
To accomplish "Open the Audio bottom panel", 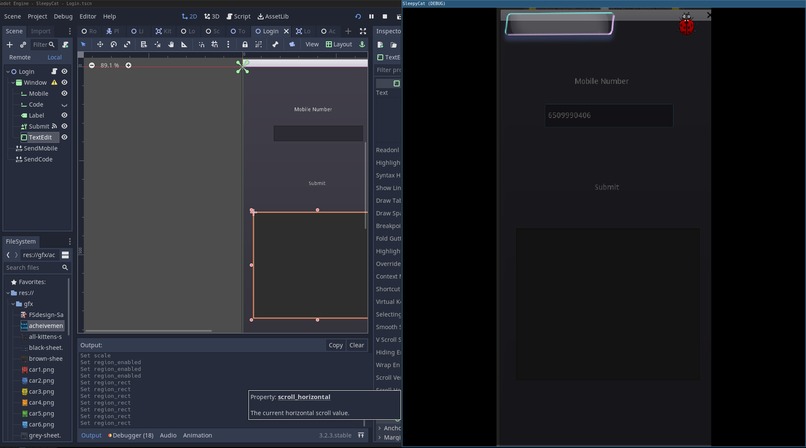I will click(168, 435).
